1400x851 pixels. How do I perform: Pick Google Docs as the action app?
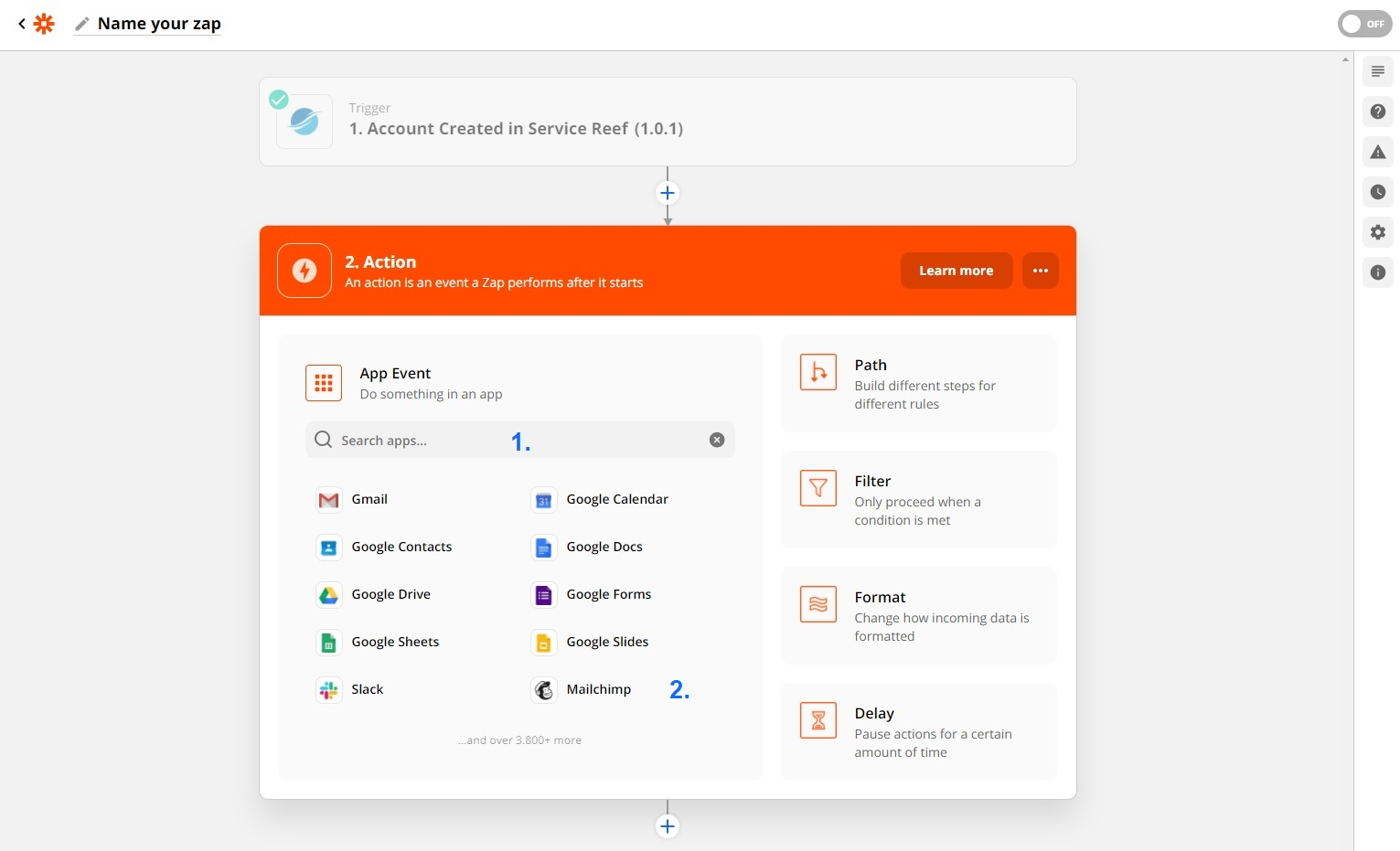tap(587, 547)
